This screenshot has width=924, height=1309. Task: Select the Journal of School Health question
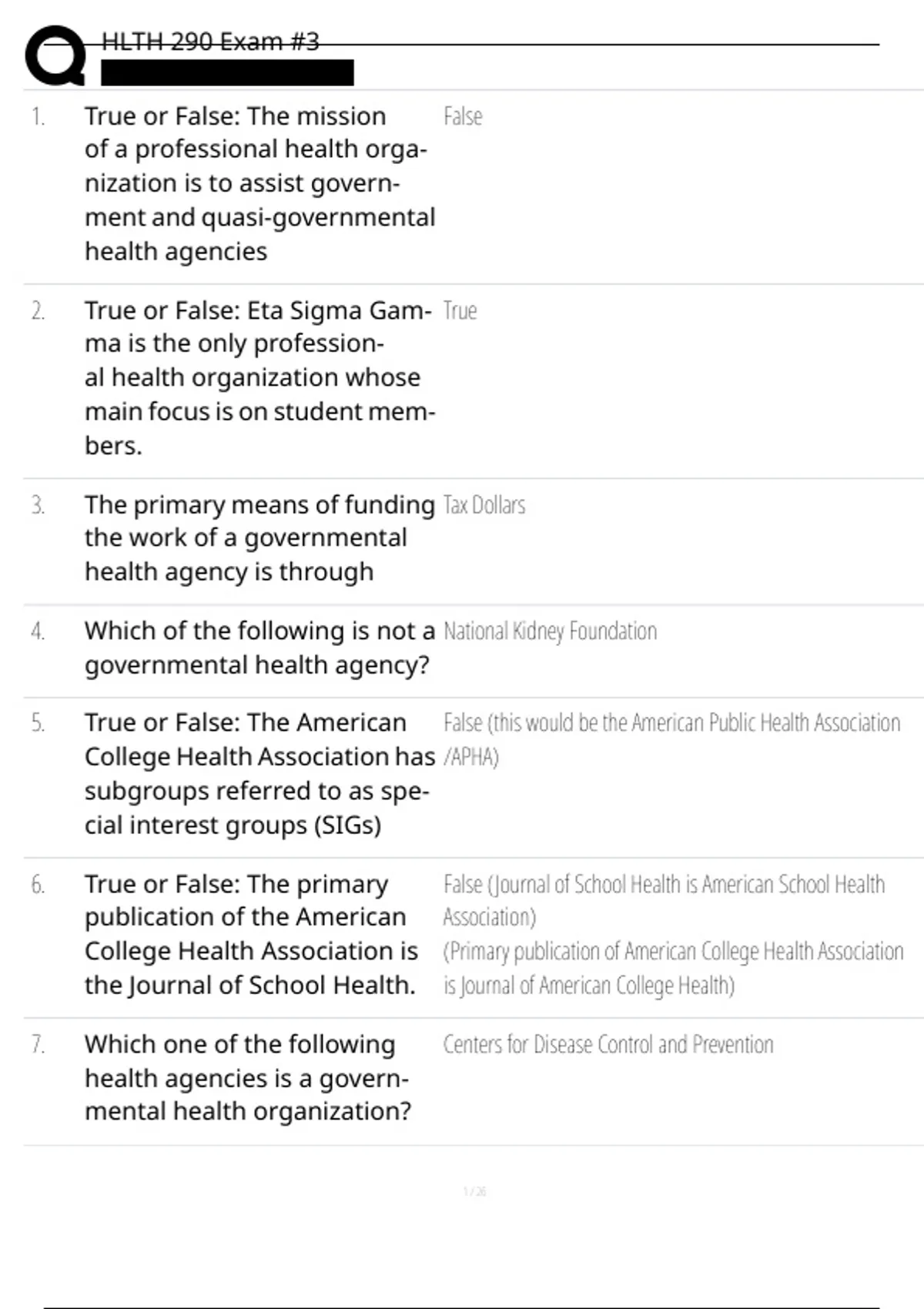pos(251,934)
